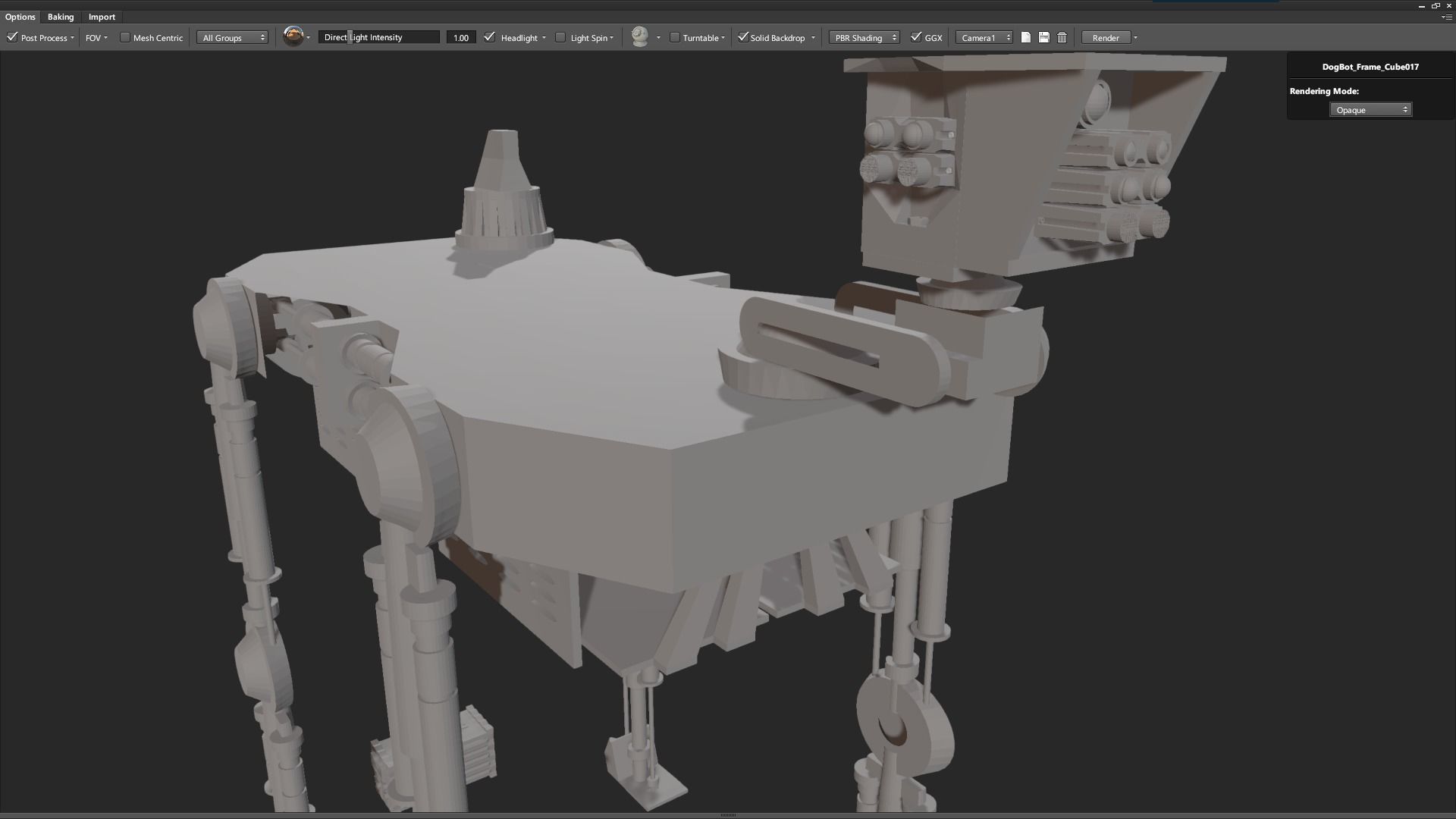Enable the Light Spin checkbox
Screen dimensions: 1456x819
[x=560, y=37]
